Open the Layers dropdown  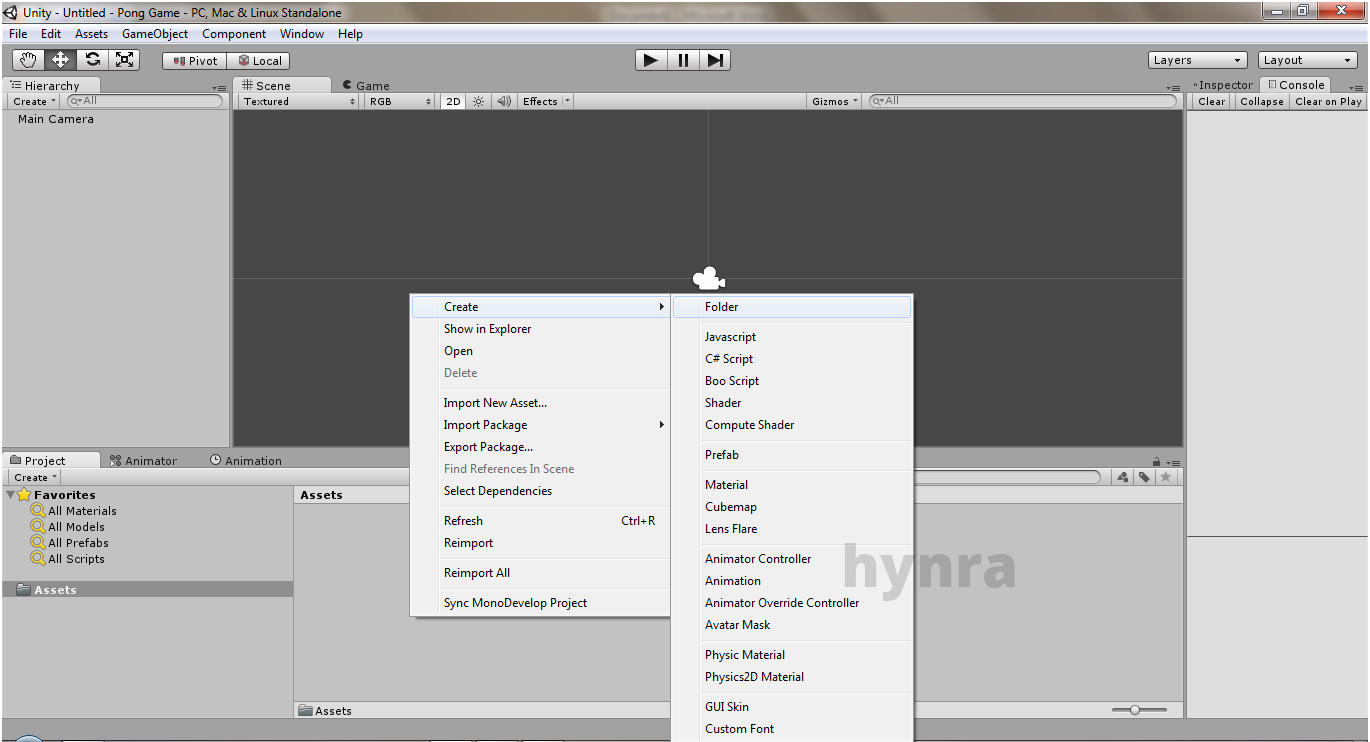pyautogui.click(x=1198, y=60)
